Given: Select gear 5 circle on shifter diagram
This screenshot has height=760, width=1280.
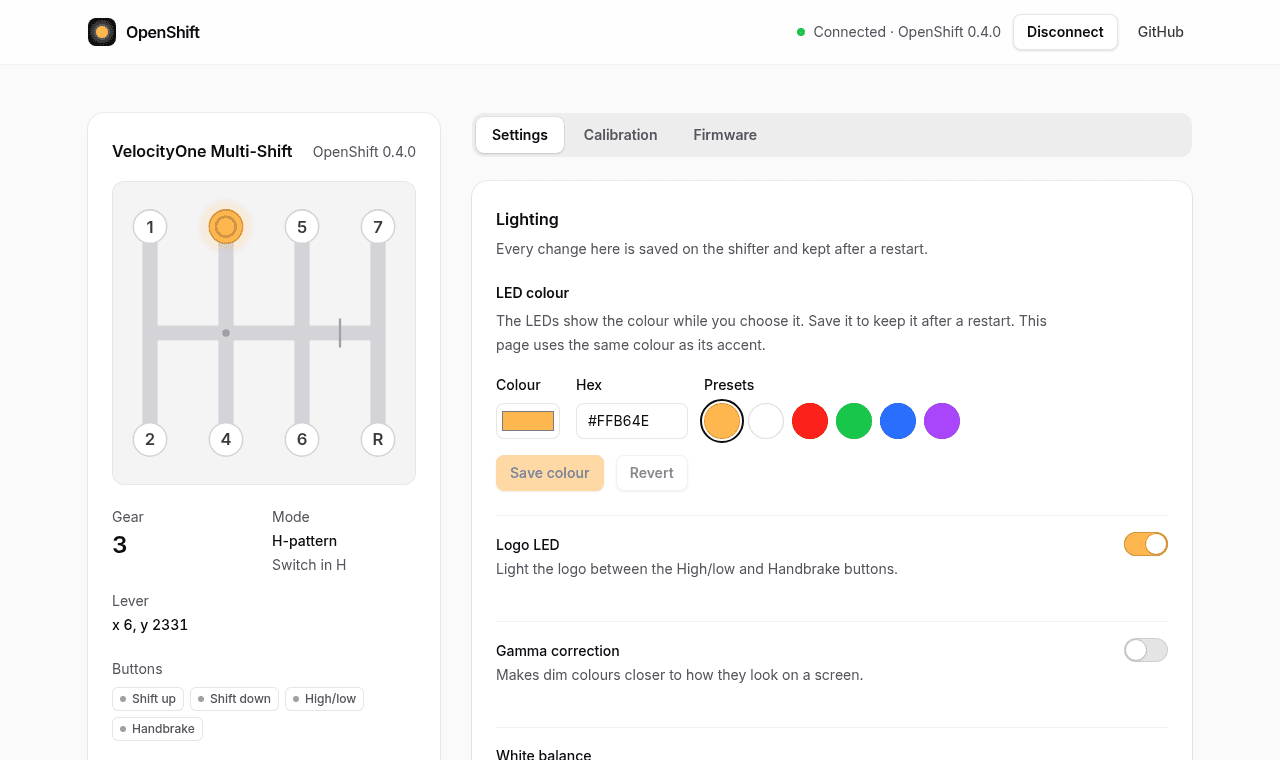Looking at the screenshot, I should [302, 227].
